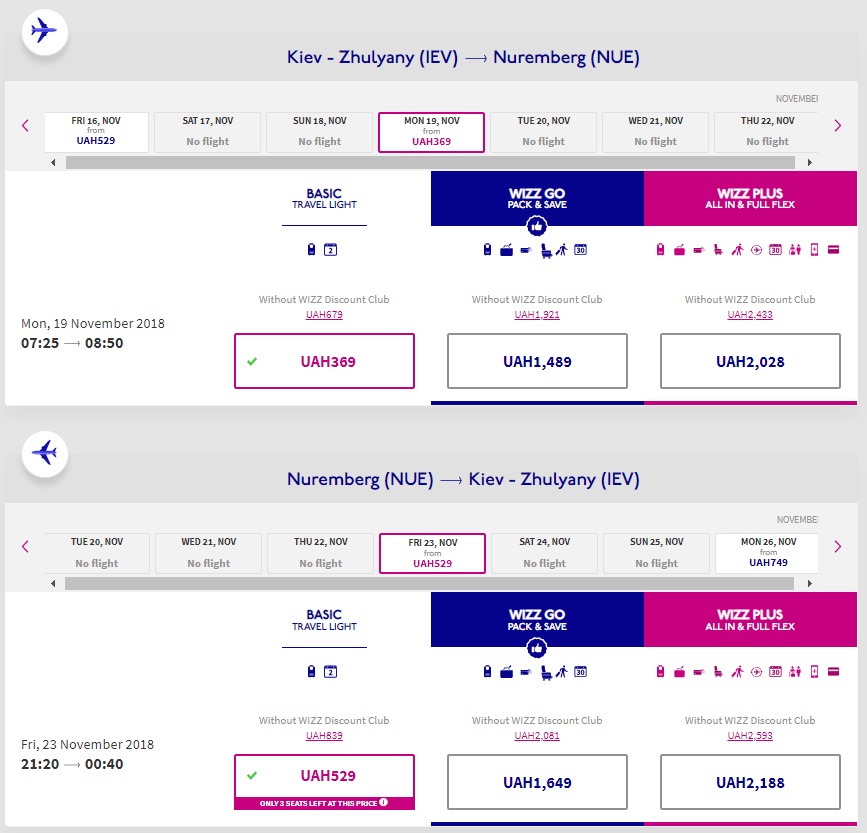Click the thumbs-up badge on outbound WIZZ GO

[x=537, y=227]
